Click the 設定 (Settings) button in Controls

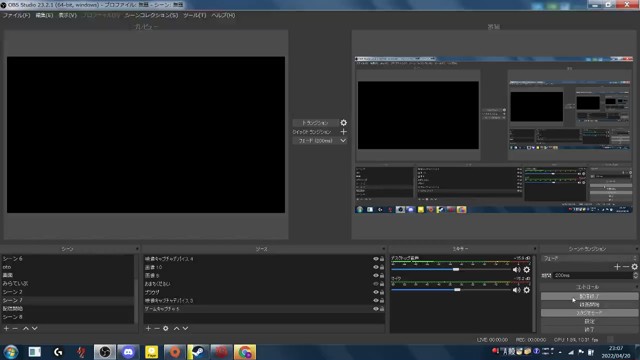coord(589,321)
